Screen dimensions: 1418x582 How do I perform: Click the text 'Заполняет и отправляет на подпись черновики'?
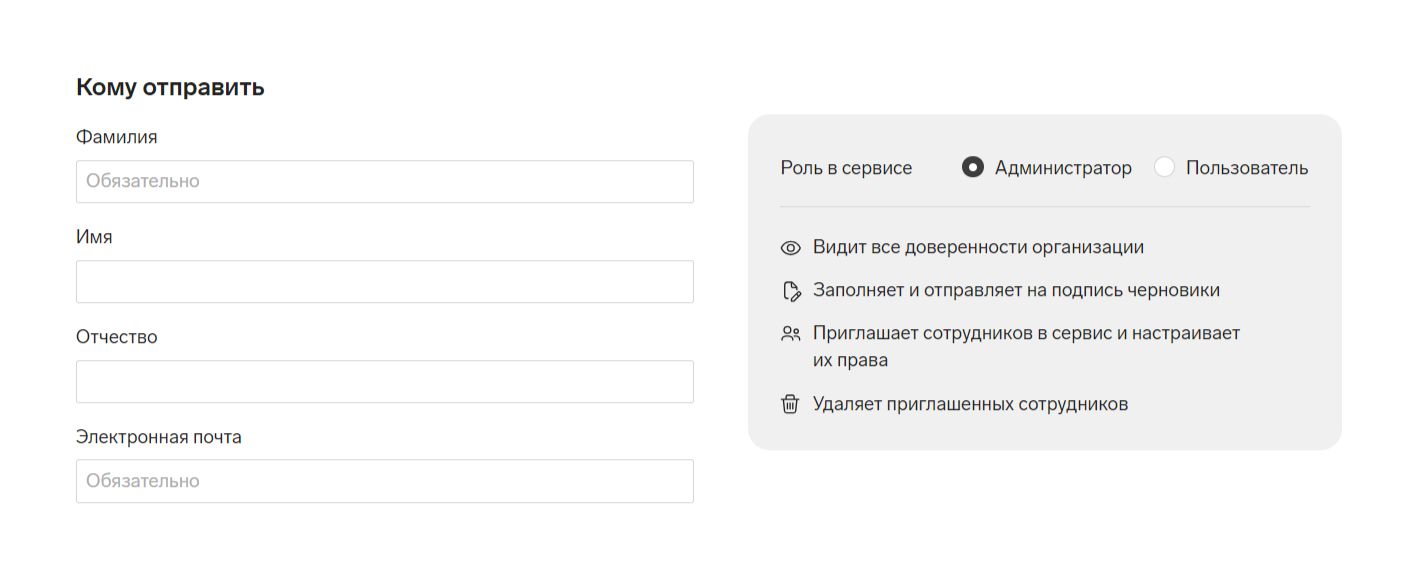tap(1016, 290)
